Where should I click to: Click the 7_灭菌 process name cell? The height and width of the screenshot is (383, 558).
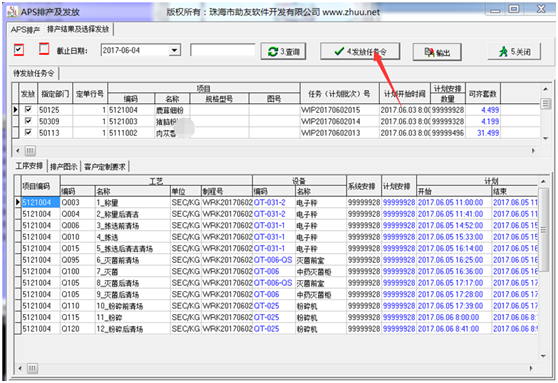pyautogui.click(x=133, y=271)
